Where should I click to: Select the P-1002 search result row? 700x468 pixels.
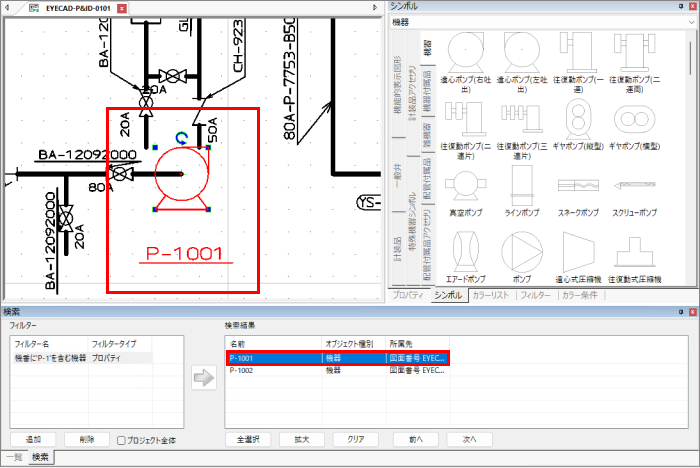[x=336, y=369]
